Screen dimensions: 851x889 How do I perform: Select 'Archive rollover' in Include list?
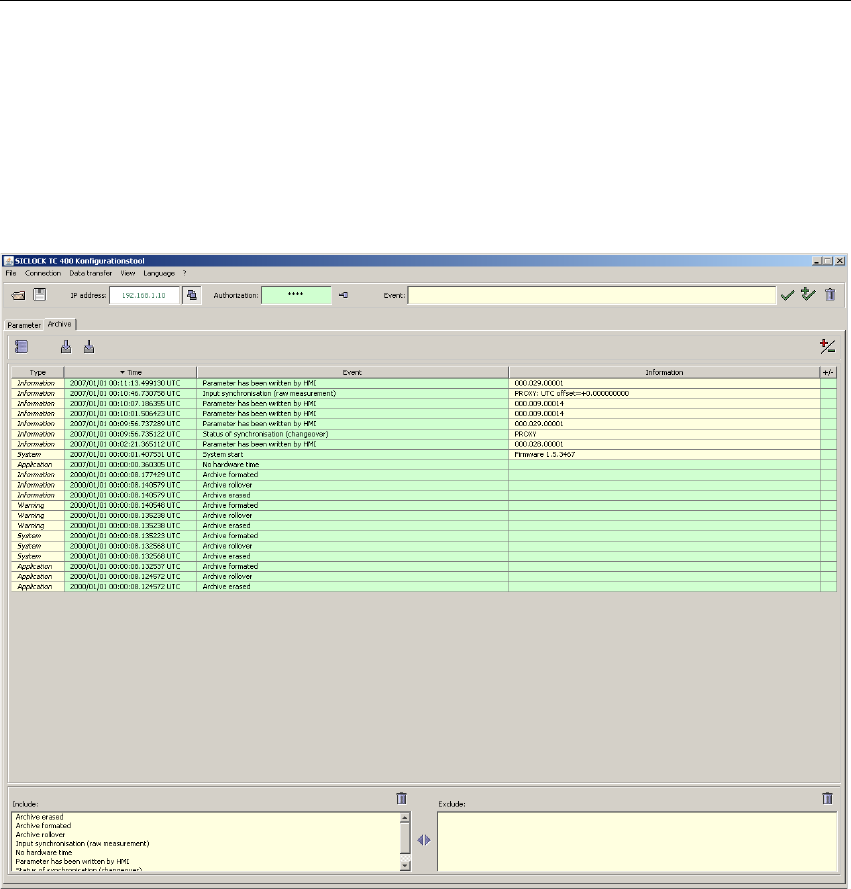(38, 834)
